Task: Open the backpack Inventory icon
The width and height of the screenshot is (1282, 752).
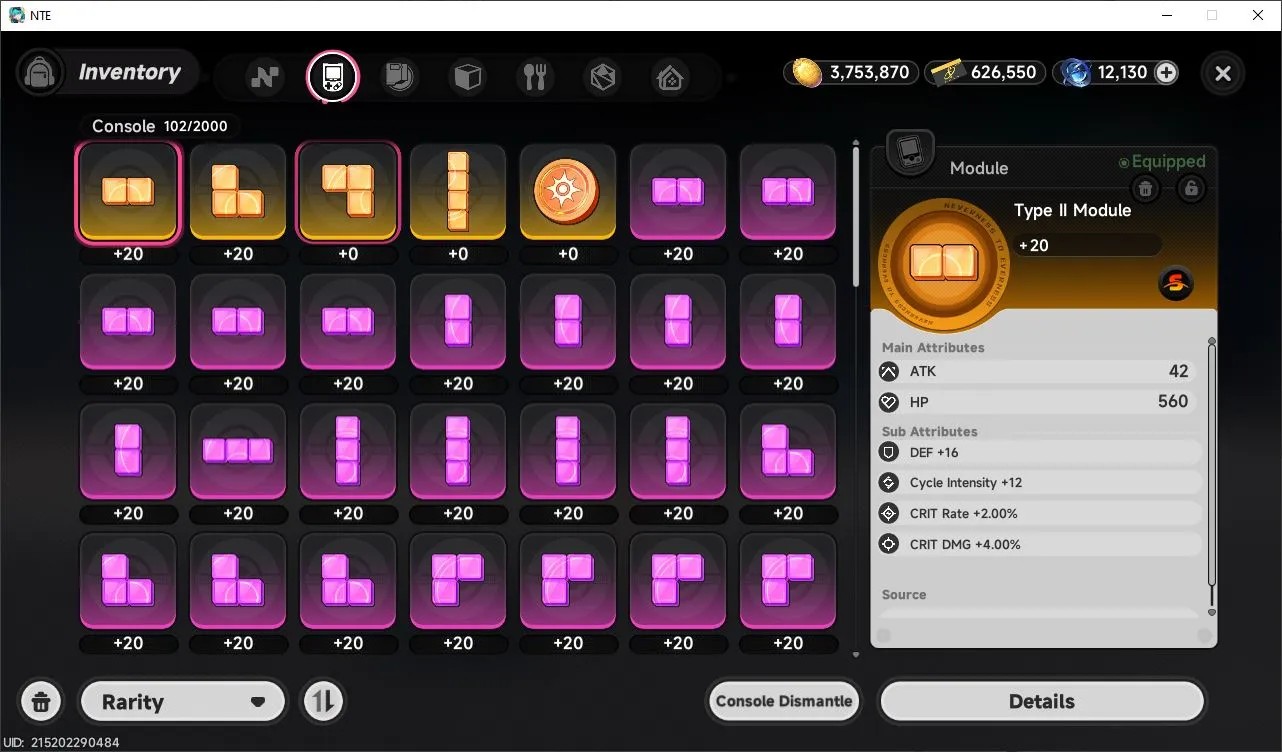Action: point(41,73)
